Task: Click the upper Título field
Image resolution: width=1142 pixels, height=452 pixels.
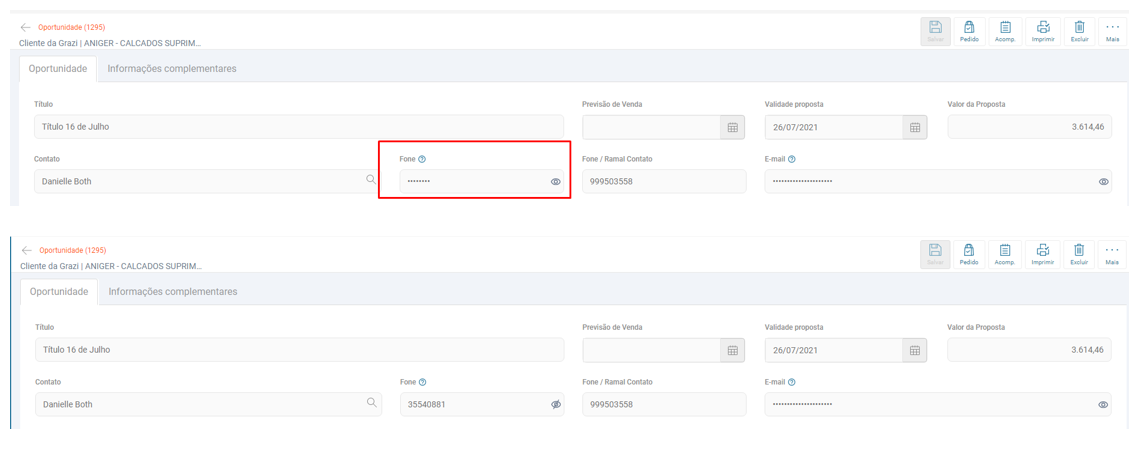Action: [298, 127]
